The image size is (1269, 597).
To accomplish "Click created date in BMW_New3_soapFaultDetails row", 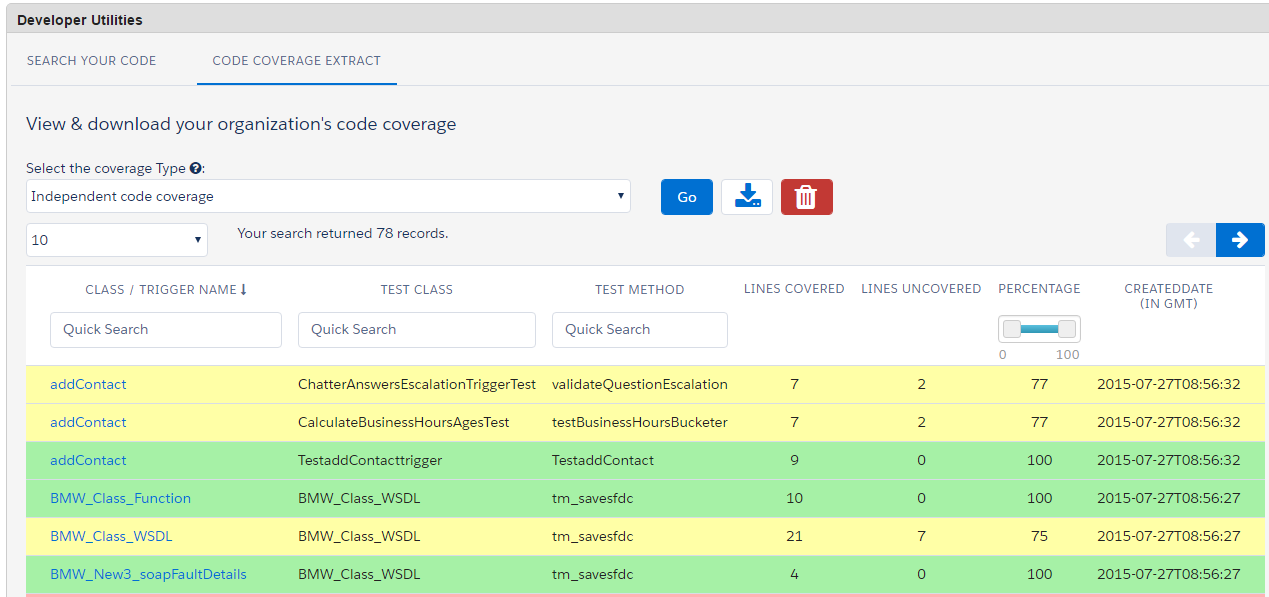I will click(1169, 574).
